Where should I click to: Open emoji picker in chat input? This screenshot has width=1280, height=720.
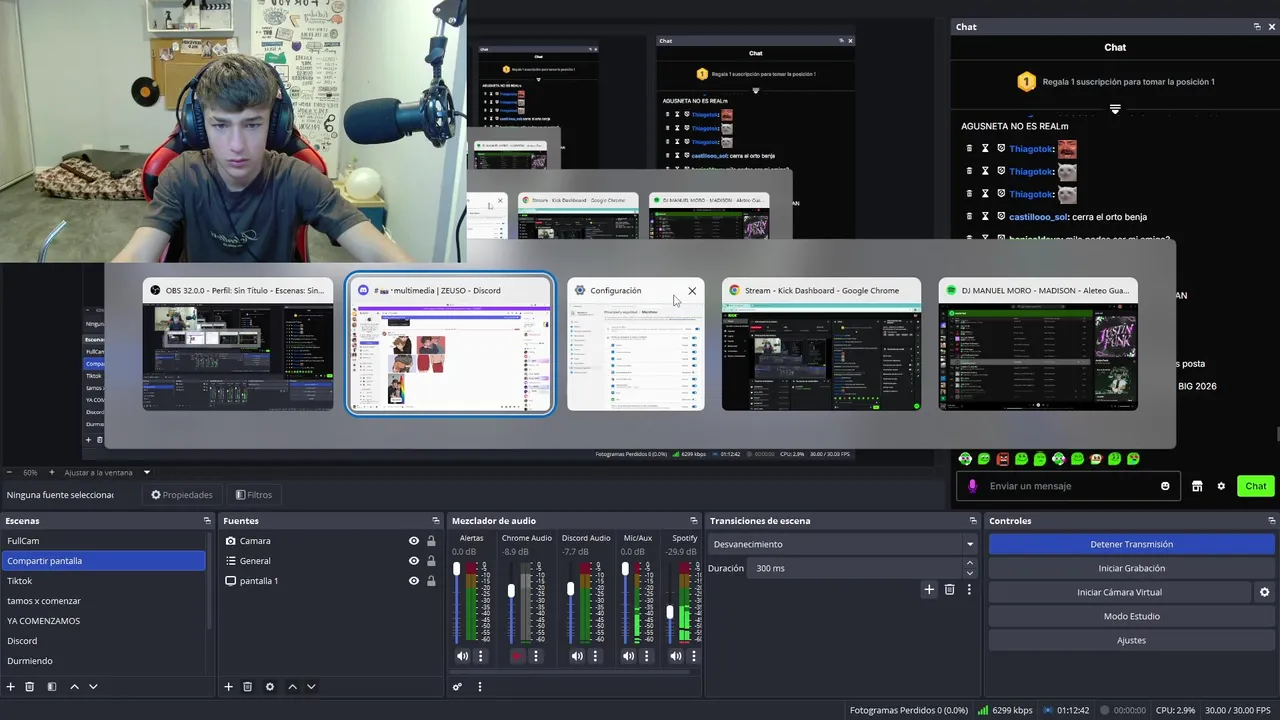coord(1165,486)
